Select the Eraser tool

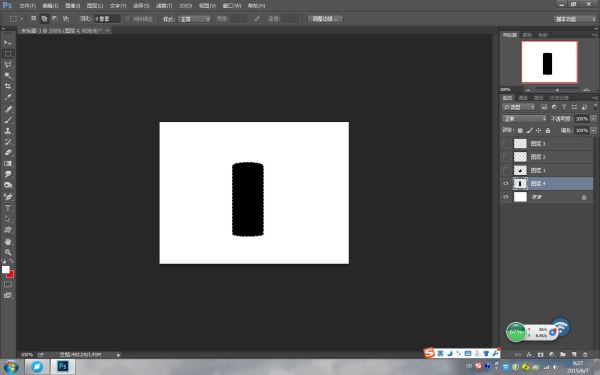point(8,152)
